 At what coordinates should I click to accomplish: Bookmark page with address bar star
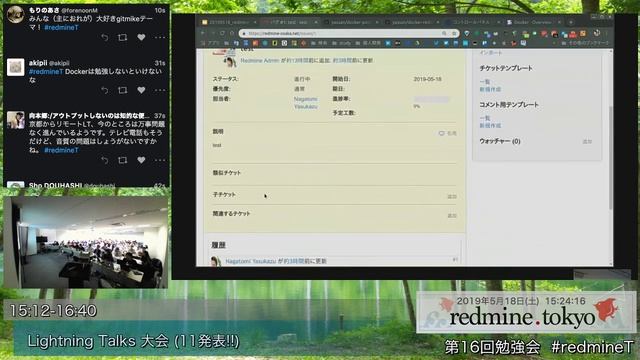point(454,33)
